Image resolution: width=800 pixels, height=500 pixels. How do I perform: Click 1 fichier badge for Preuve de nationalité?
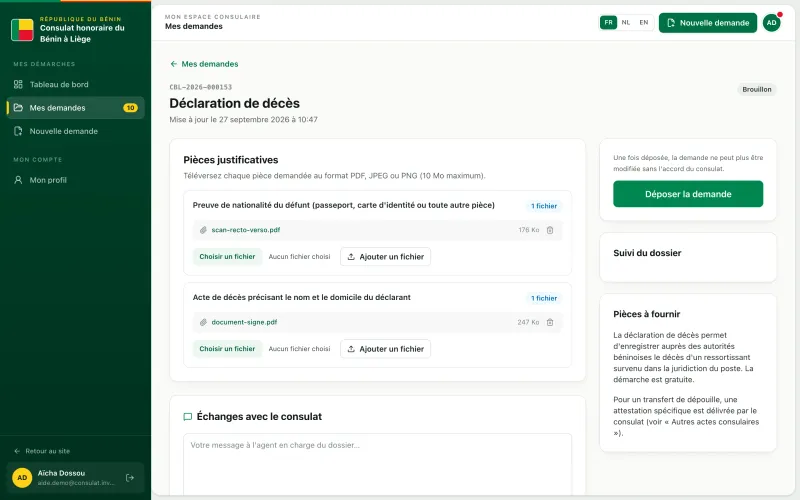(x=544, y=206)
